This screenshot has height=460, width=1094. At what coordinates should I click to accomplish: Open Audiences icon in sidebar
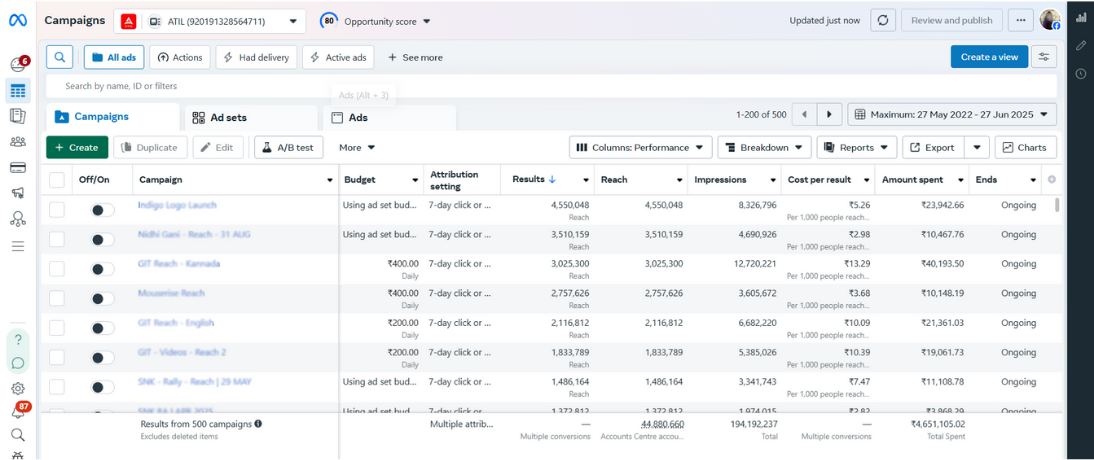point(18,142)
